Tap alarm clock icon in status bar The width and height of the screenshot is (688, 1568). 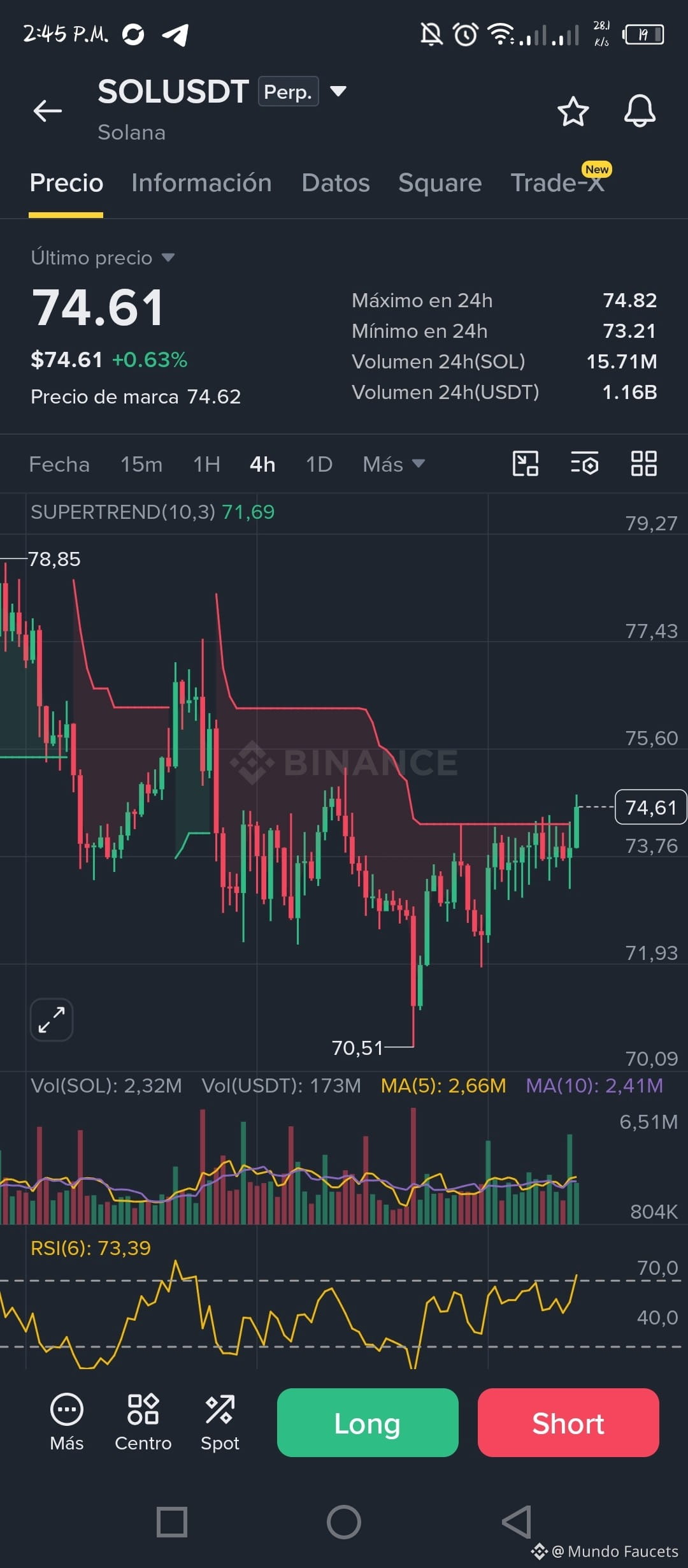pyautogui.click(x=466, y=34)
